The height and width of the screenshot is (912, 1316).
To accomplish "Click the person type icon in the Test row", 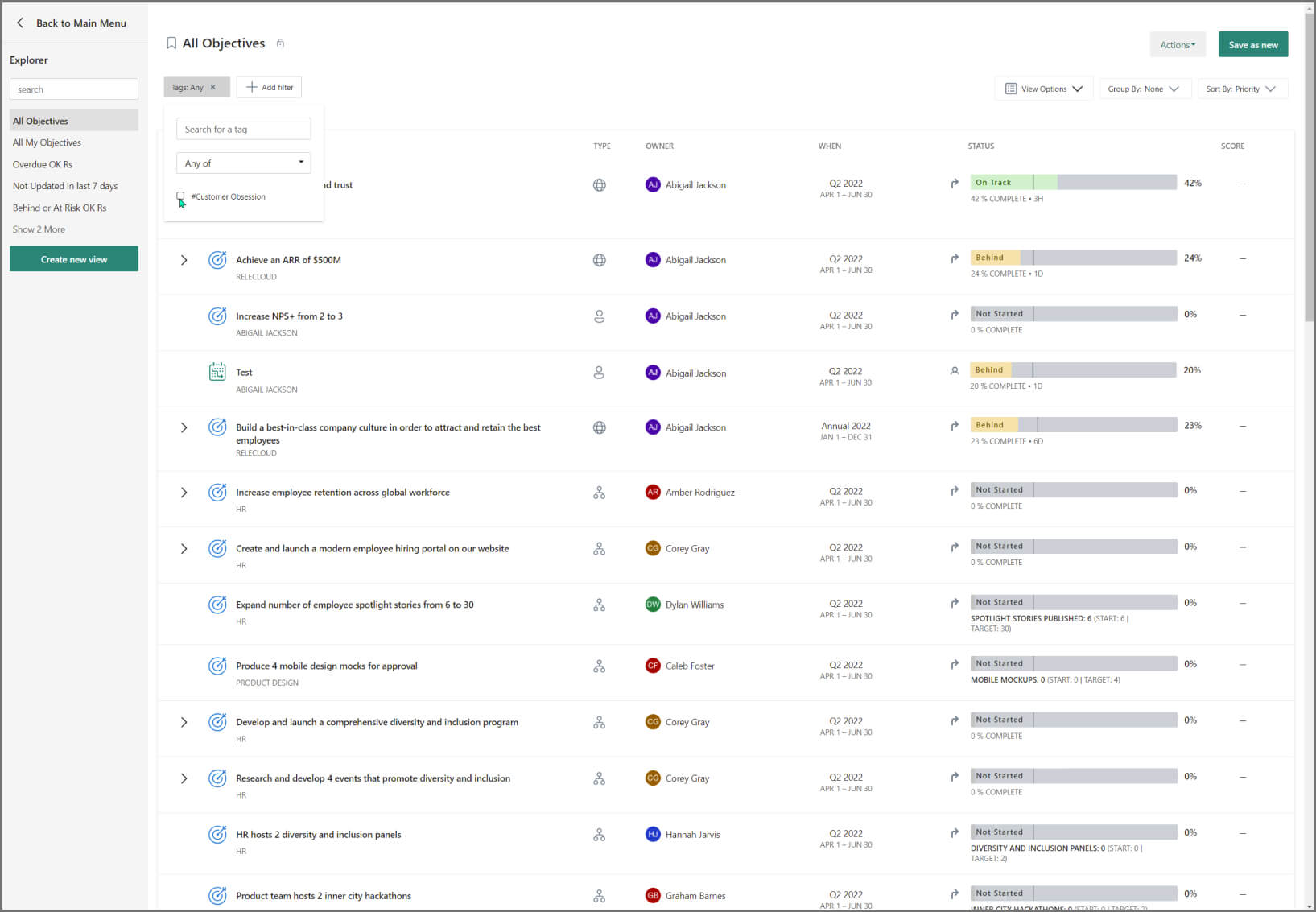I will click(x=600, y=373).
